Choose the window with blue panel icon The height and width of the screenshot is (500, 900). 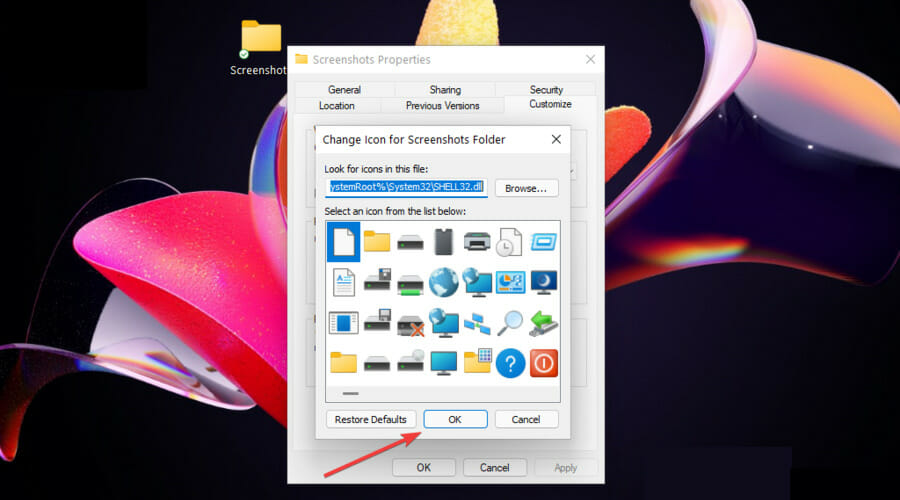343,322
